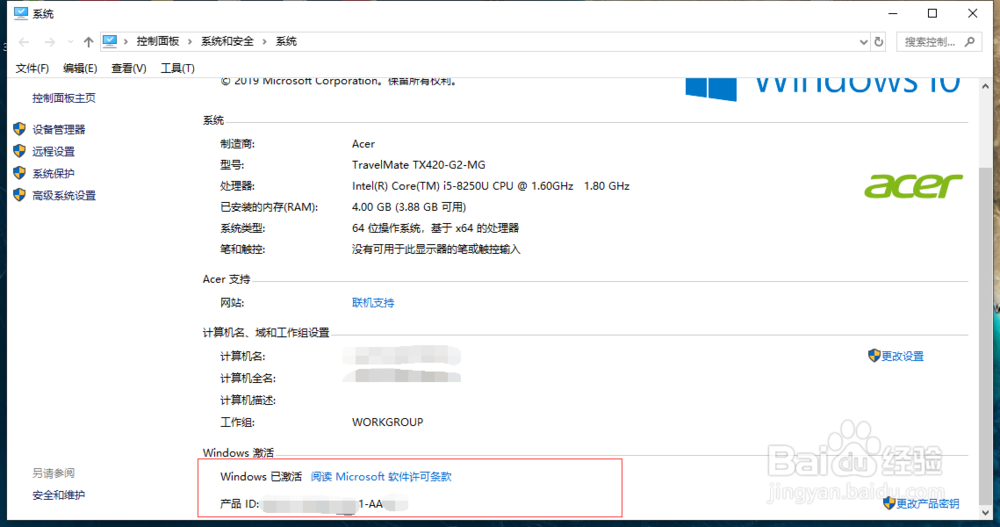The width and height of the screenshot is (1000, 527).
Task: Click the green acer logo
Action: click(913, 186)
